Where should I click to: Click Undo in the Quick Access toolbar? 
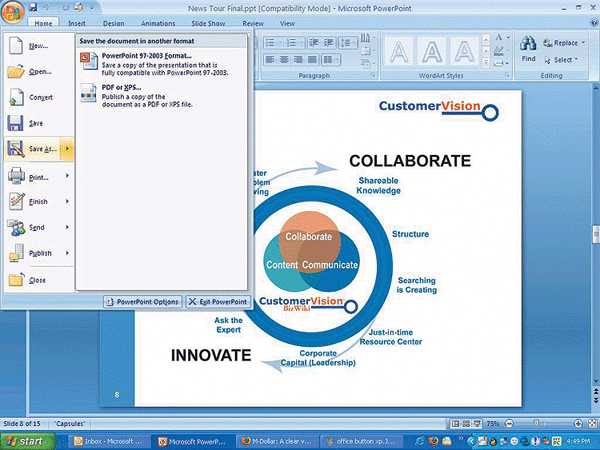coord(48,7)
